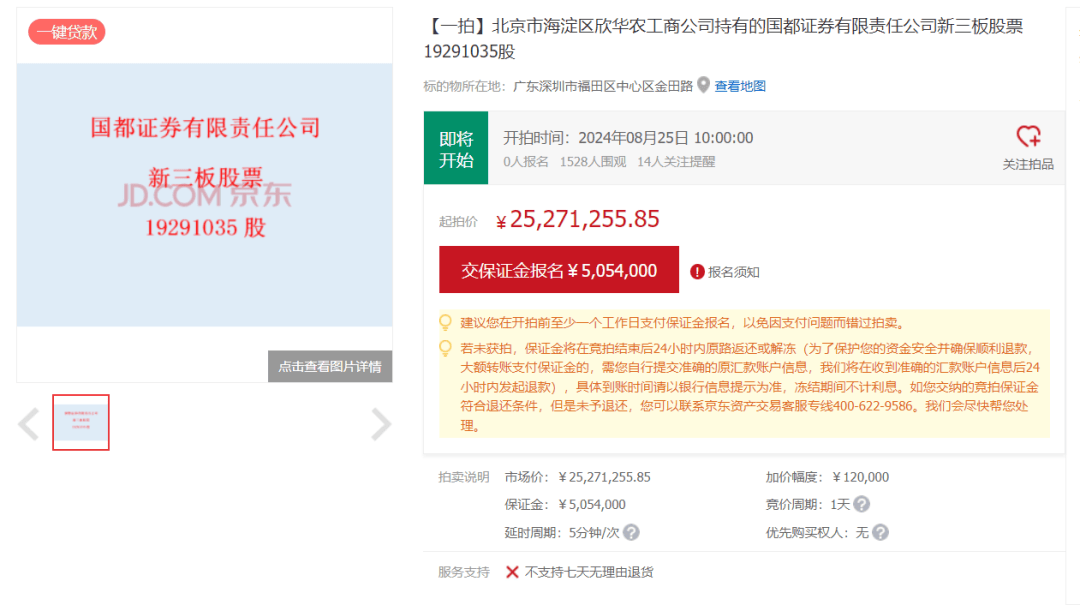Click the red X icon beside 不支持七天无理由退货
The width and height of the screenshot is (1080, 605).
tap(512, 572)
